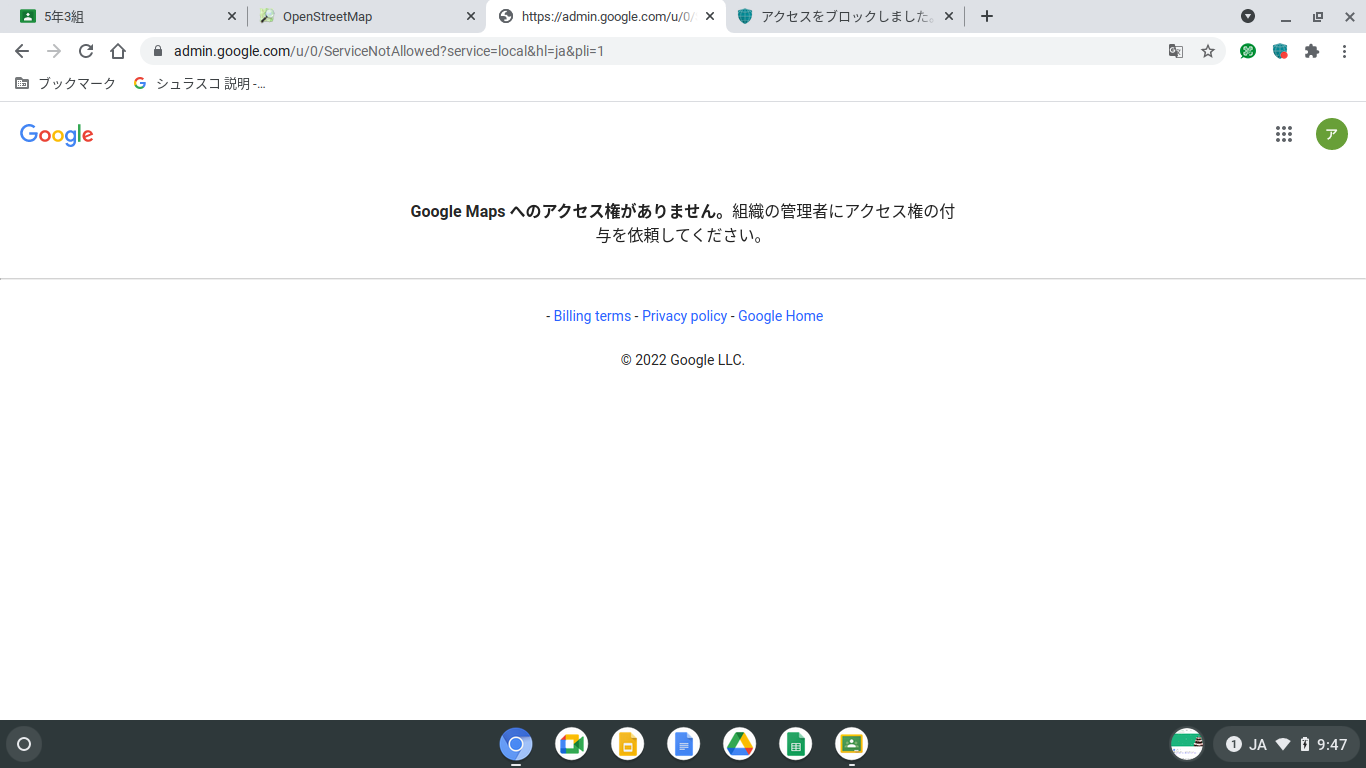The height and width of the screenshot is (768, 1366).
Task: Launch Google Slides from the shelf
Action: [x=627, y=744]
